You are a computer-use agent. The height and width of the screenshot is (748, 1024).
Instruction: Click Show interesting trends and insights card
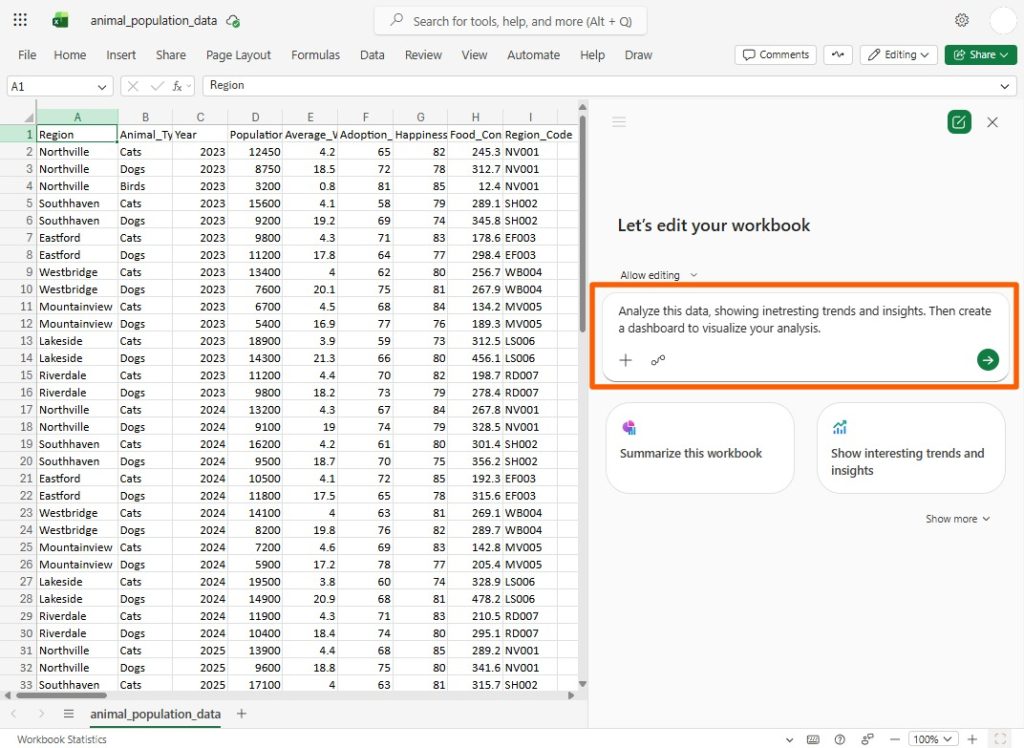(910, 447)
